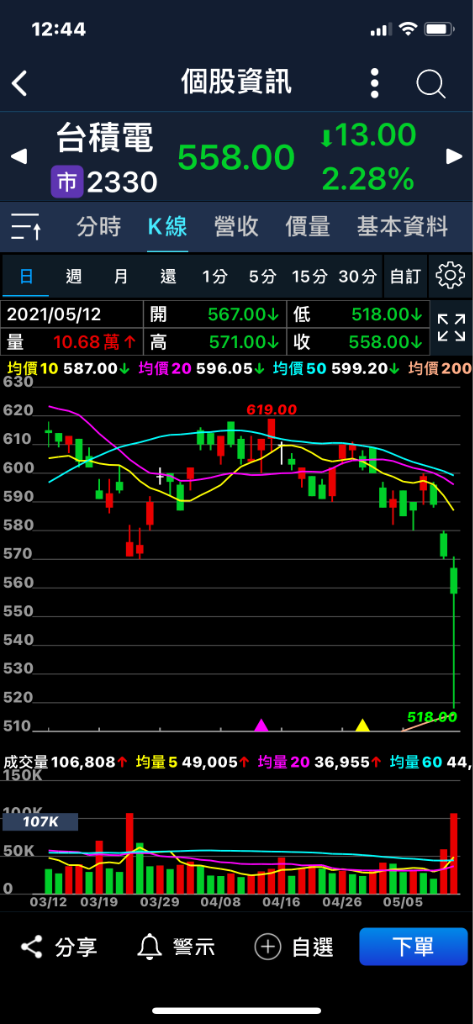
Task: Tap the share icon
Action: 31,946
